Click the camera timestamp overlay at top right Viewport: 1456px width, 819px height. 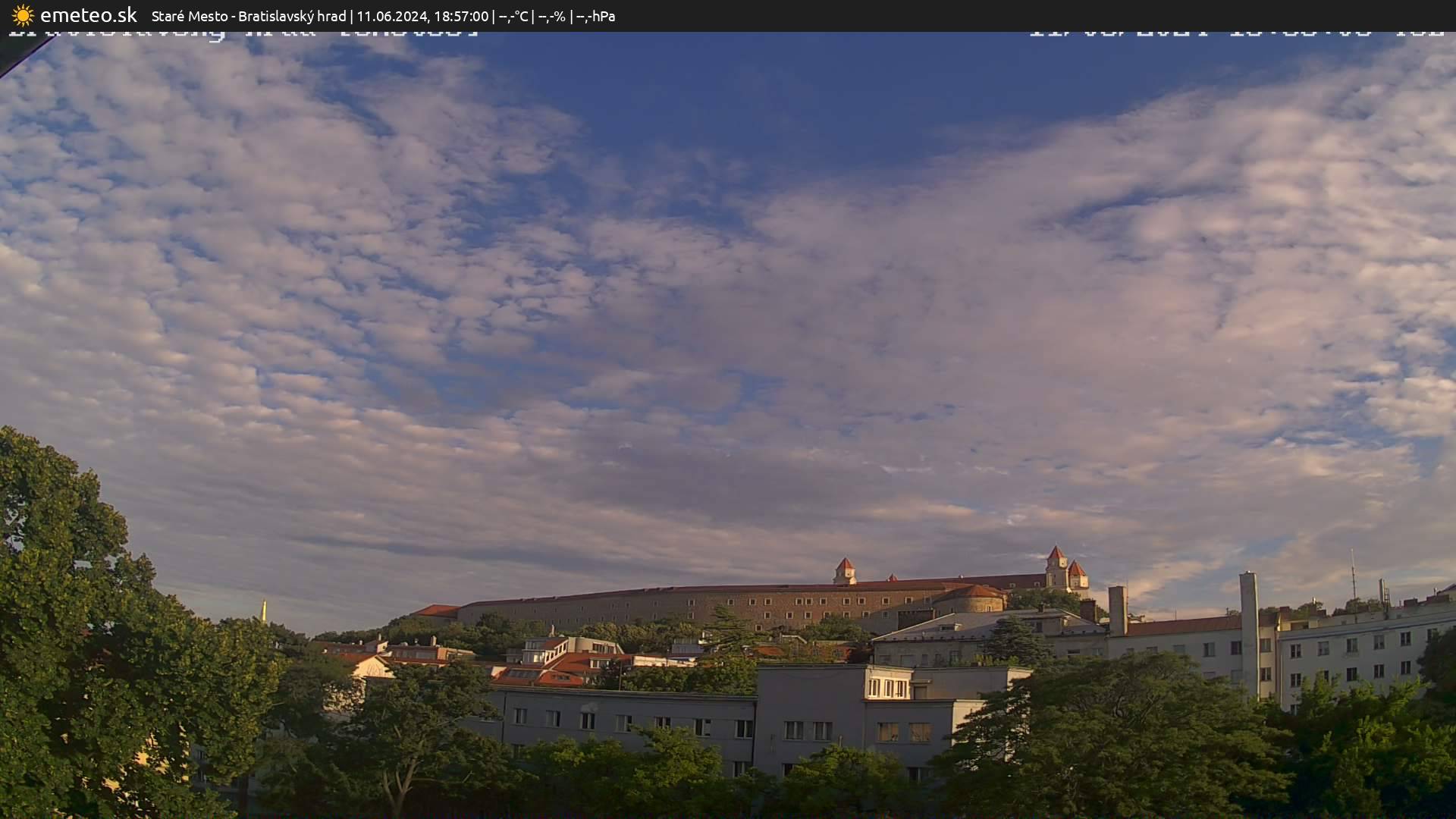(x=1236, y=34)
